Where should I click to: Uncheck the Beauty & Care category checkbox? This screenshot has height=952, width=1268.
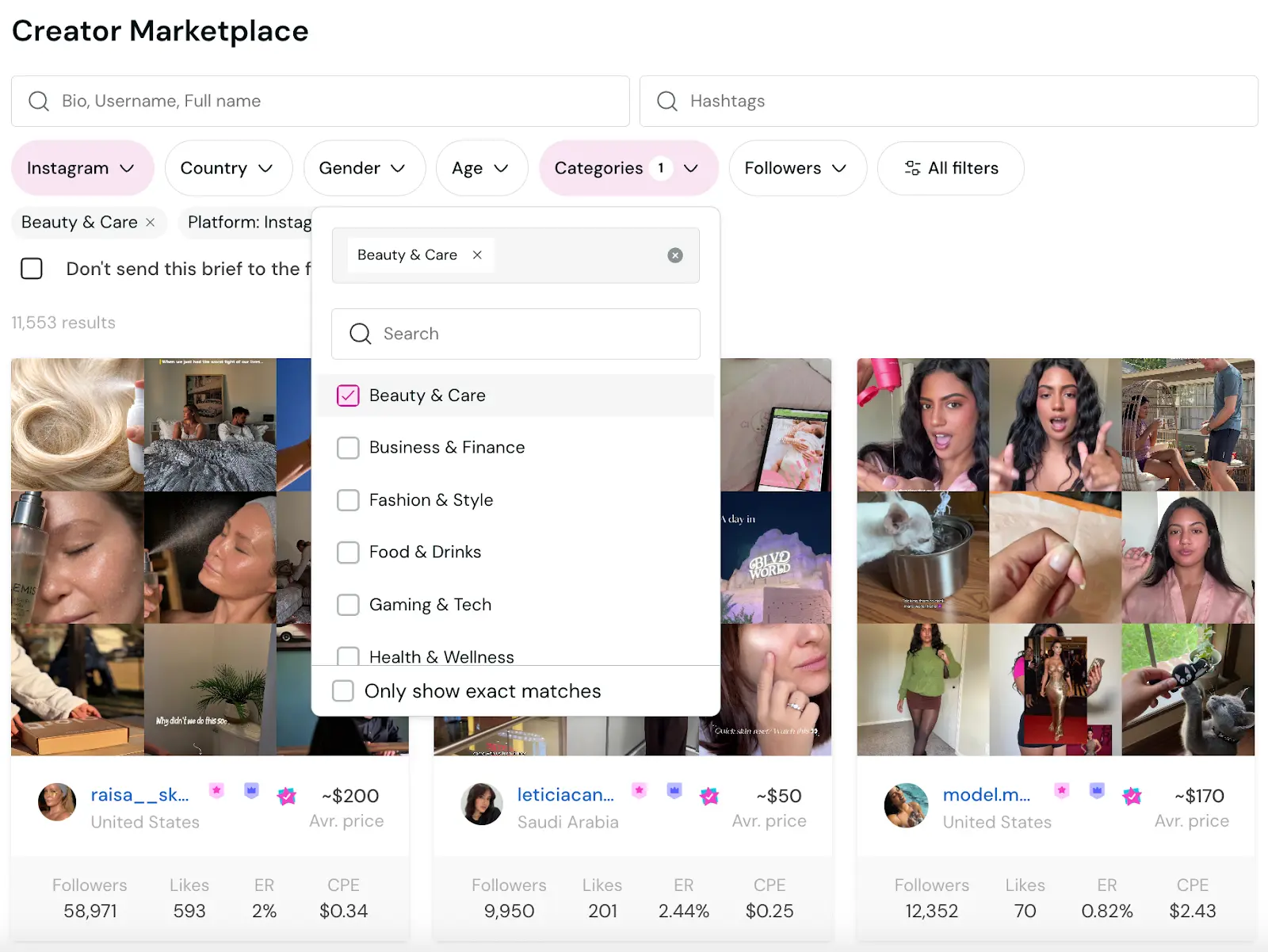tap(347, 395)
